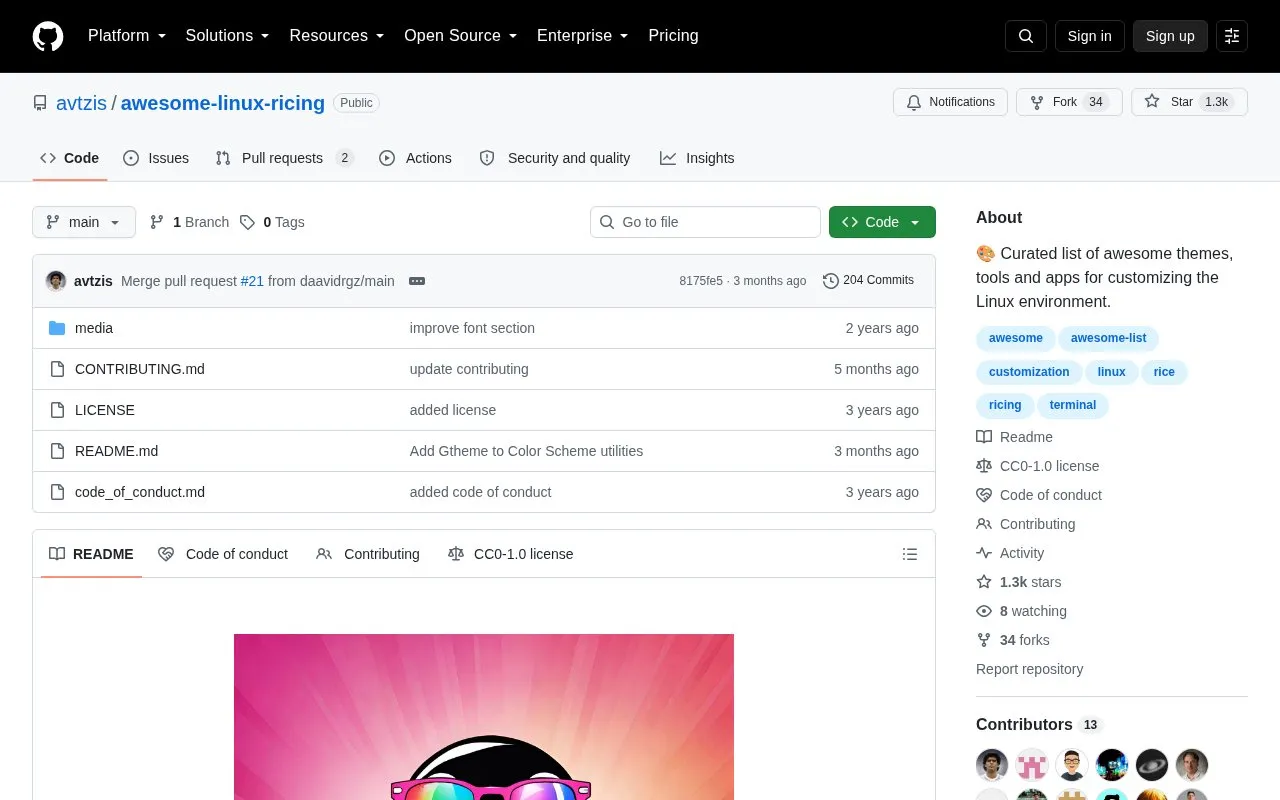
Task: Open Contributors 13 heading link
Action: [x=1038, y=724]
